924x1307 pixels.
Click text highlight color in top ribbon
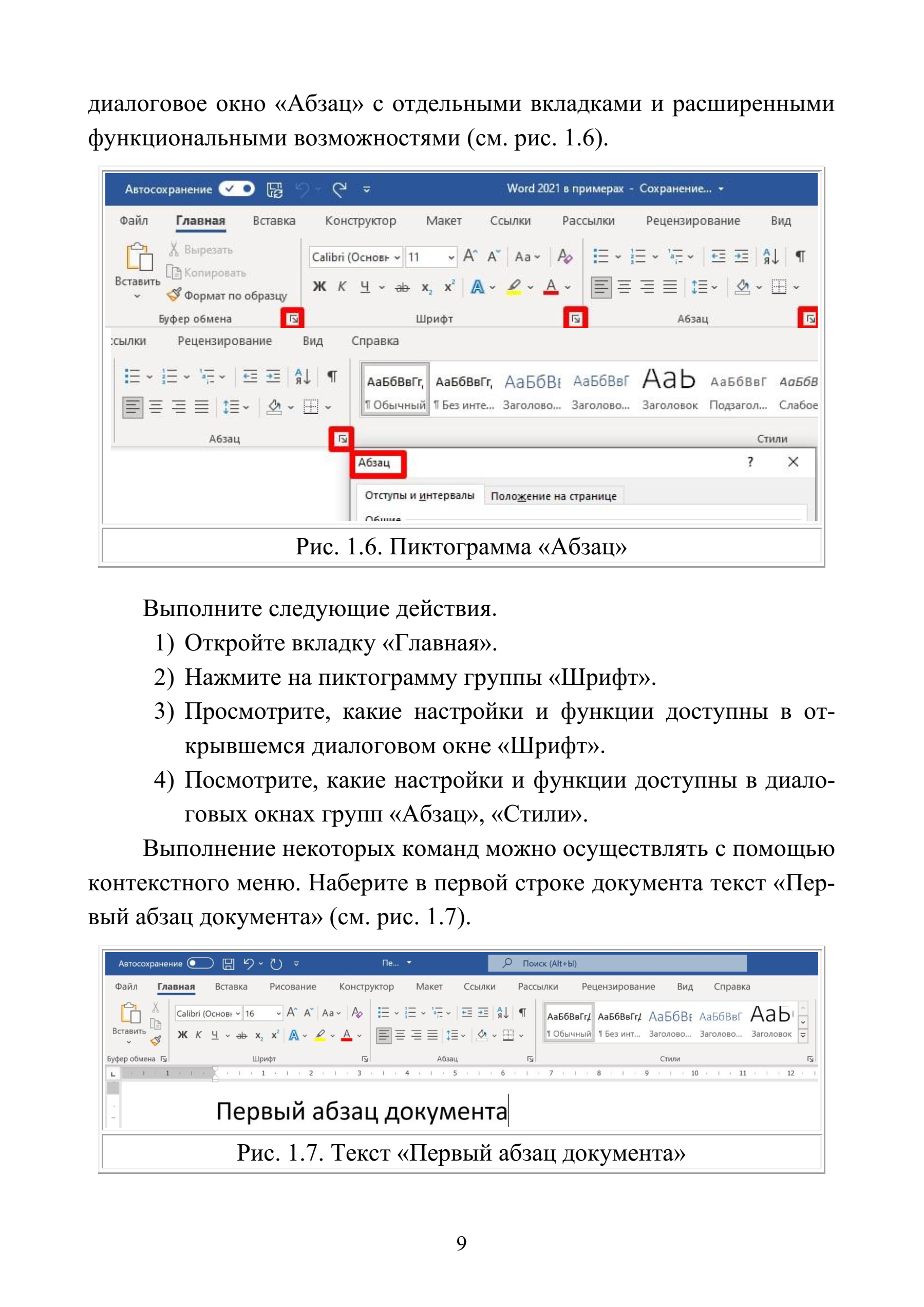514,287
